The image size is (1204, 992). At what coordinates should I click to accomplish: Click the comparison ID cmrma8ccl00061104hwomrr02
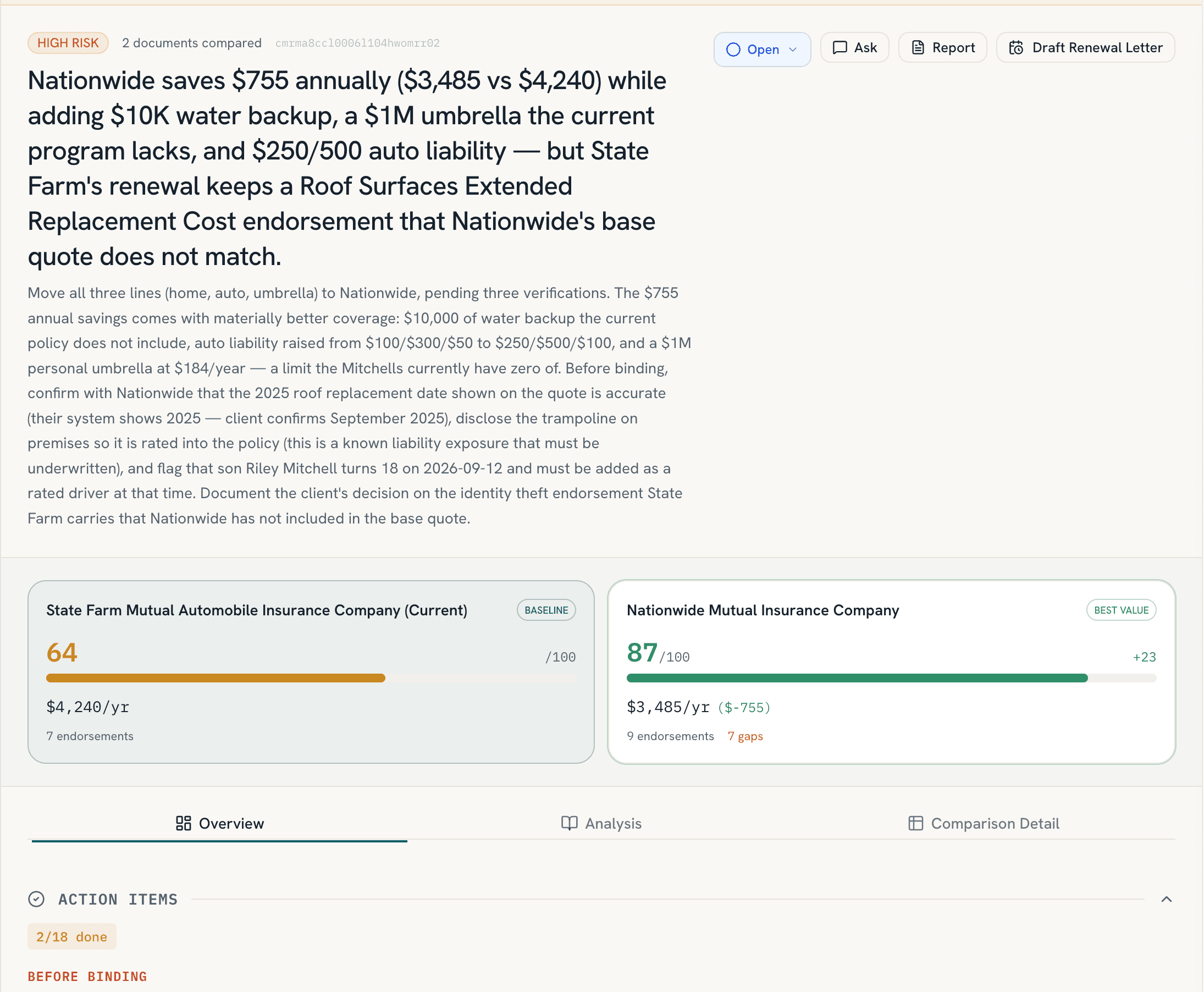tap(357, 43)
